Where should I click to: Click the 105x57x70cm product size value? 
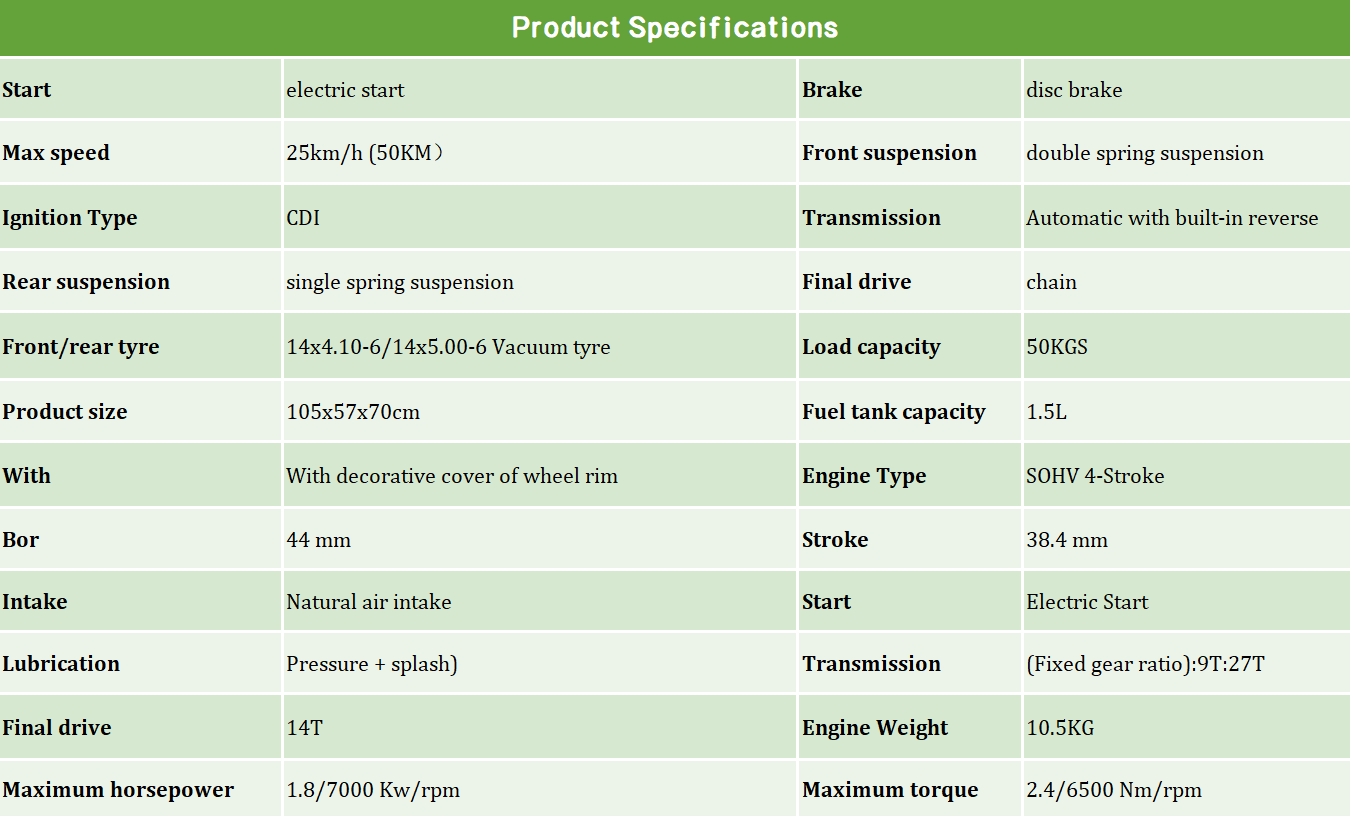353,412
